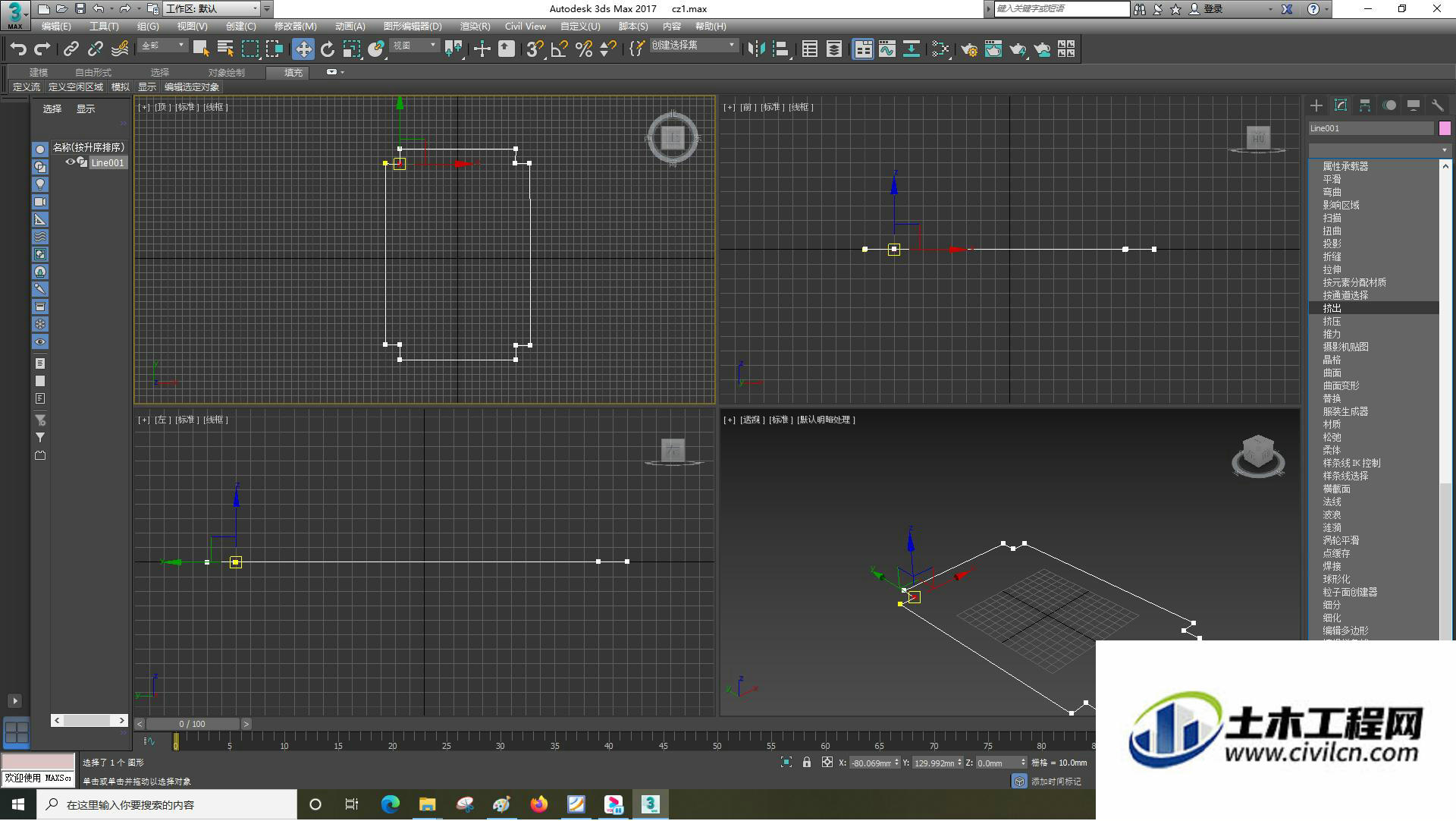
Task: Activate the Select and Scale tool
Action: pyautogui.click(x=352, y=49)
